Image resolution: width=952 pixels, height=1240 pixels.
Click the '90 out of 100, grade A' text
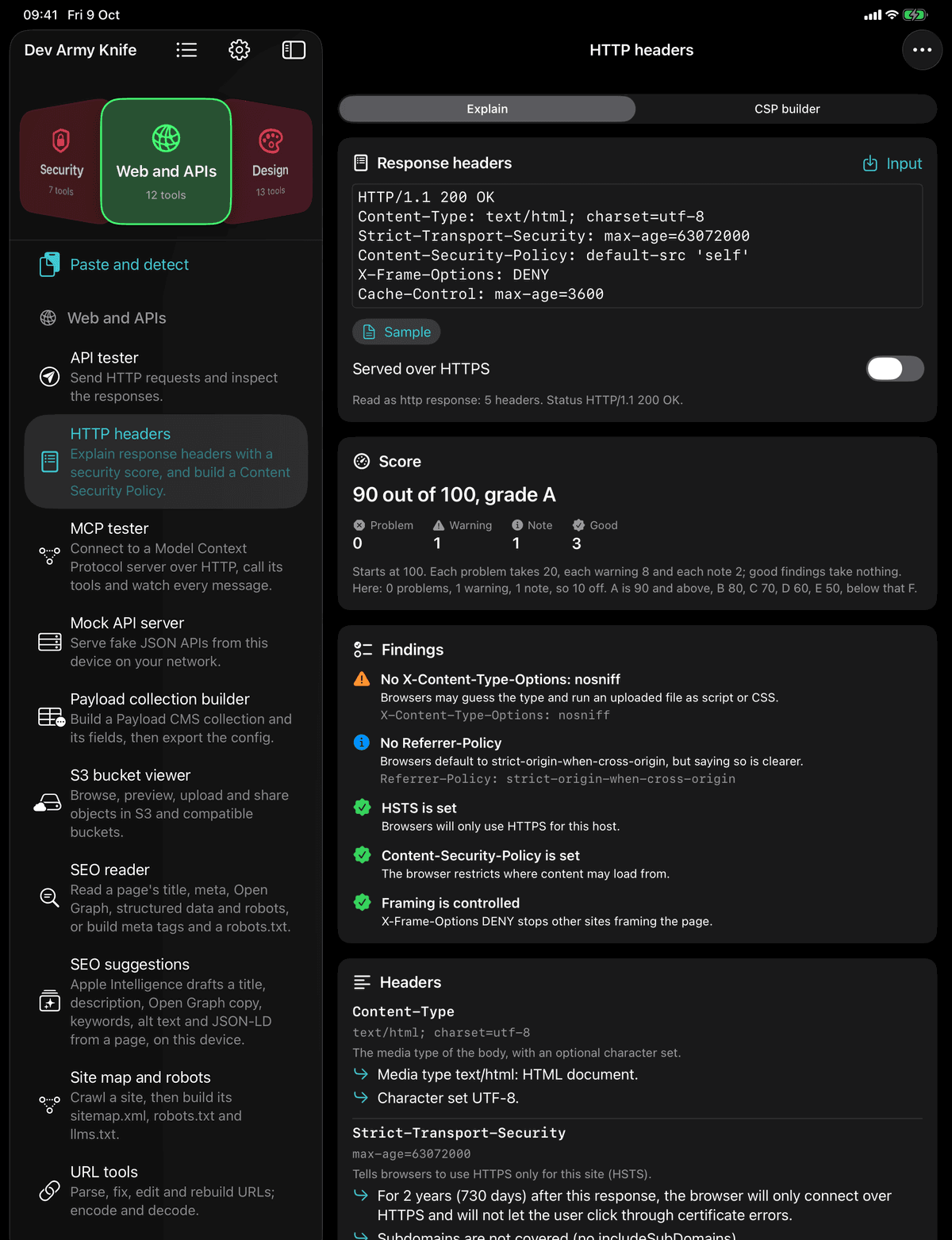454,495
